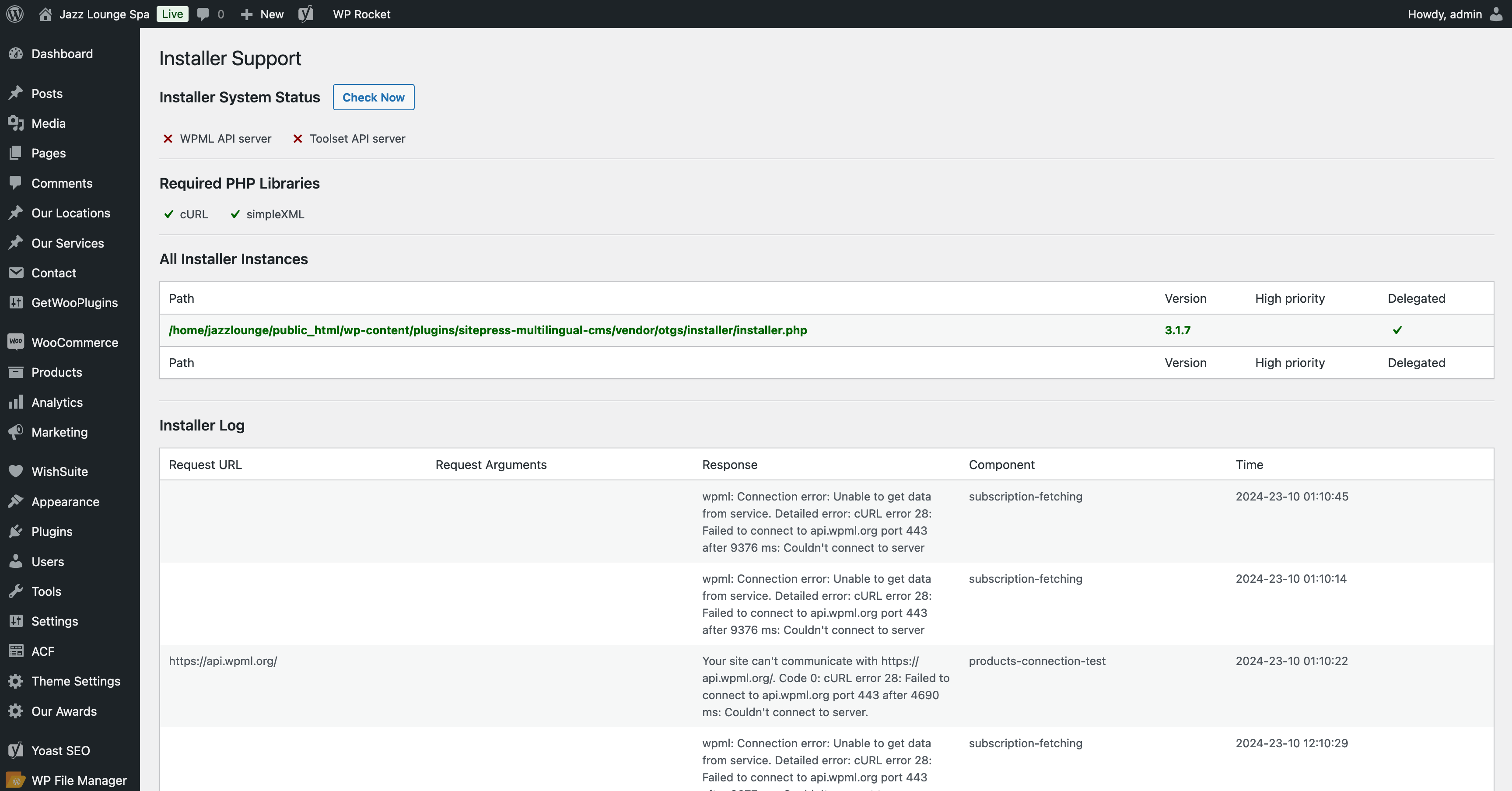
Task: Click the https://api.wpml.org/ request URL cell
Action: point(223,661)
